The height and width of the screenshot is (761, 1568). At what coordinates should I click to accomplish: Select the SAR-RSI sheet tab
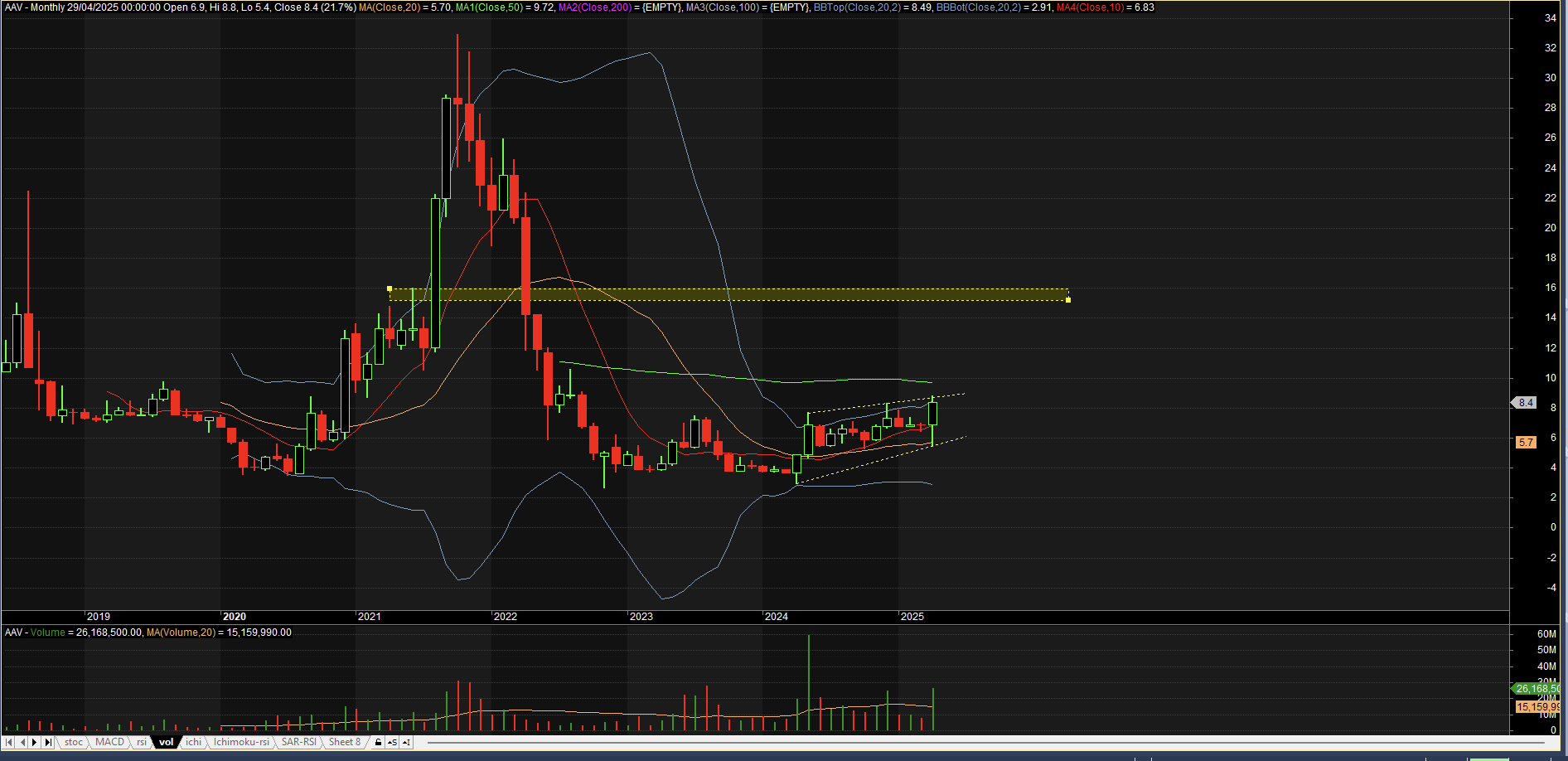[298, 742]
